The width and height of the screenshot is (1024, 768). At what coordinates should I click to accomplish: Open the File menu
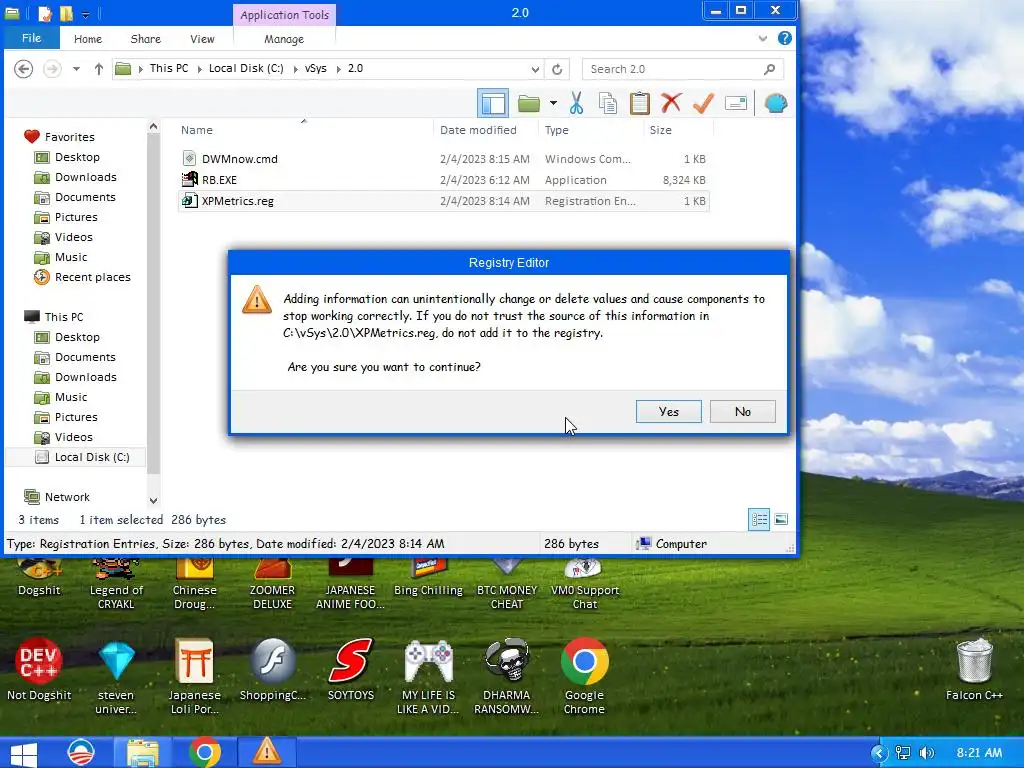pos(31,38)
